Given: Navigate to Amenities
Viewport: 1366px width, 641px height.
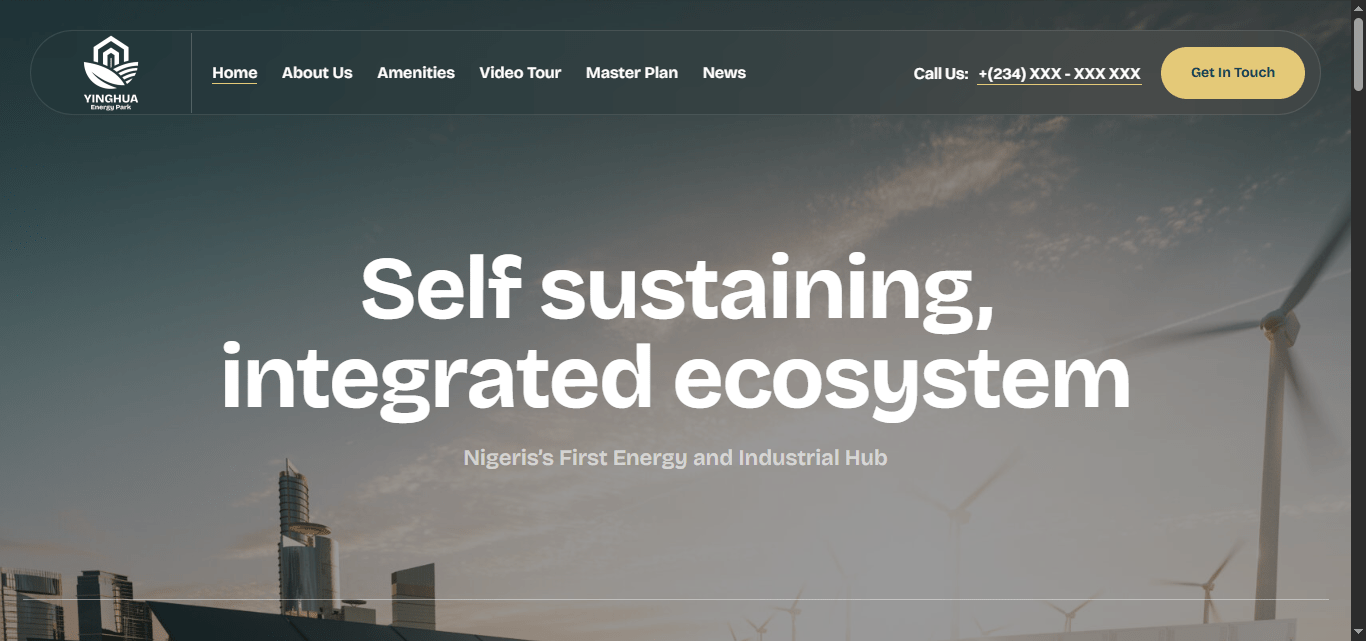Looking at the screenshot, I should point(416,73).
